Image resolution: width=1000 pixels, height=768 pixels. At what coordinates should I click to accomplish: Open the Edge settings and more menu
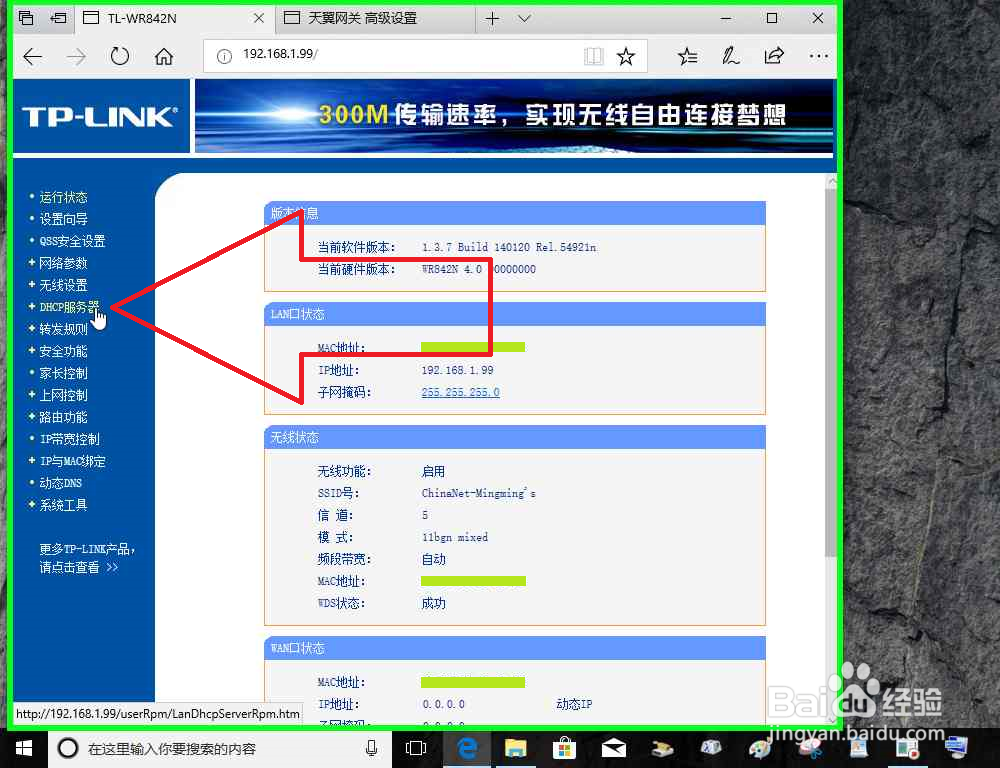818,57
